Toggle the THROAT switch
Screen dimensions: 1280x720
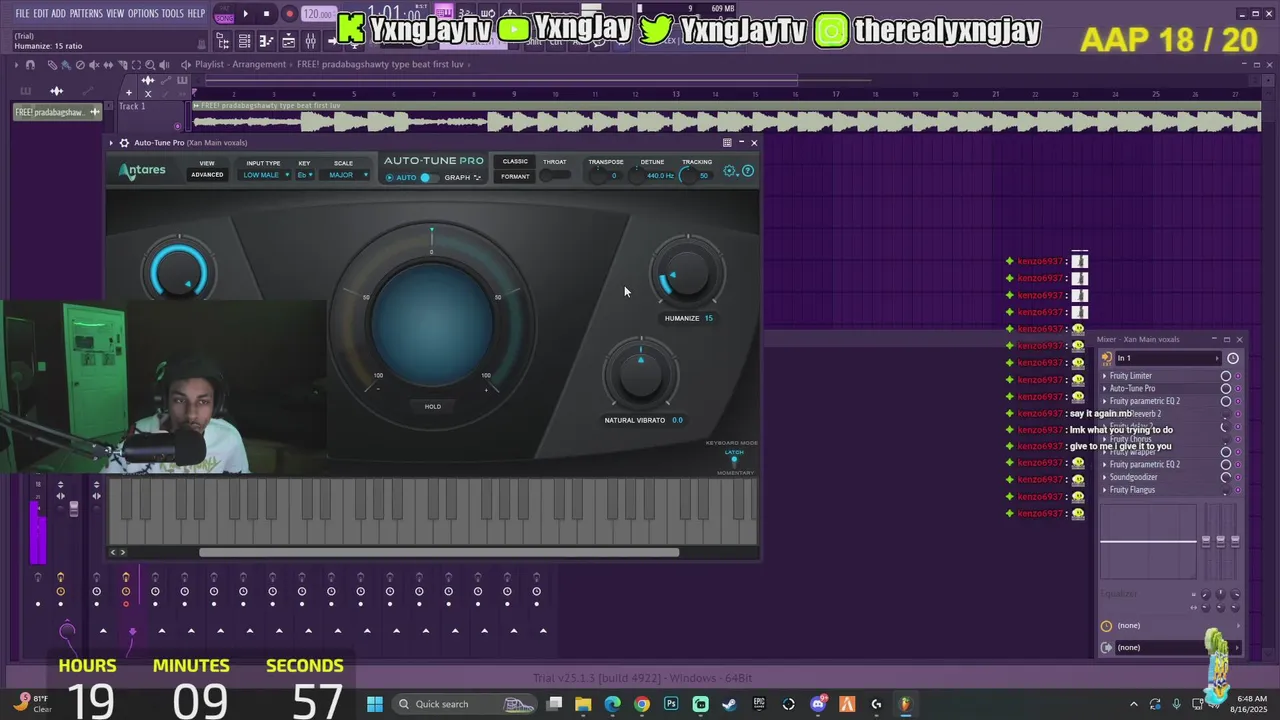[x=555, y=175]
